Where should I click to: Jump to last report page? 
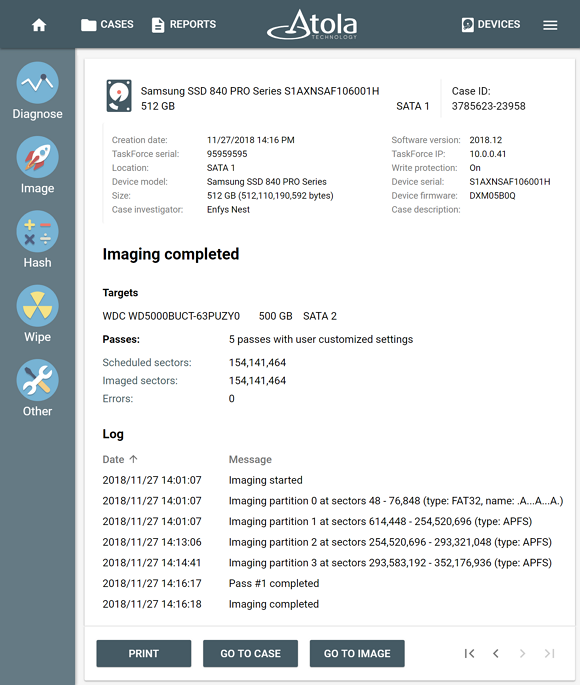(x=549, y=653)
